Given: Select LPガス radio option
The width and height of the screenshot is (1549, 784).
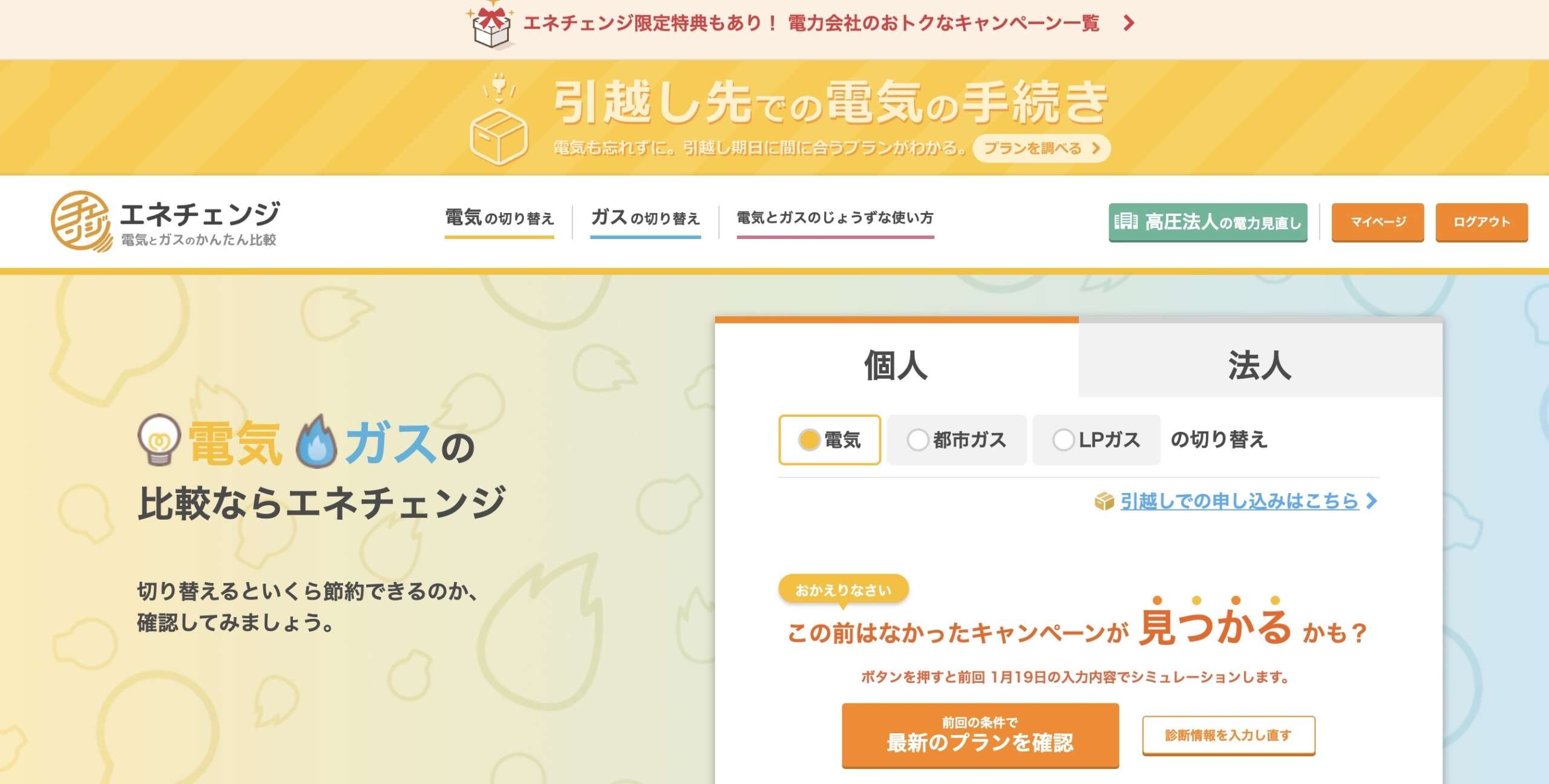Looking at the screenshot, I should click(1096, 440).
